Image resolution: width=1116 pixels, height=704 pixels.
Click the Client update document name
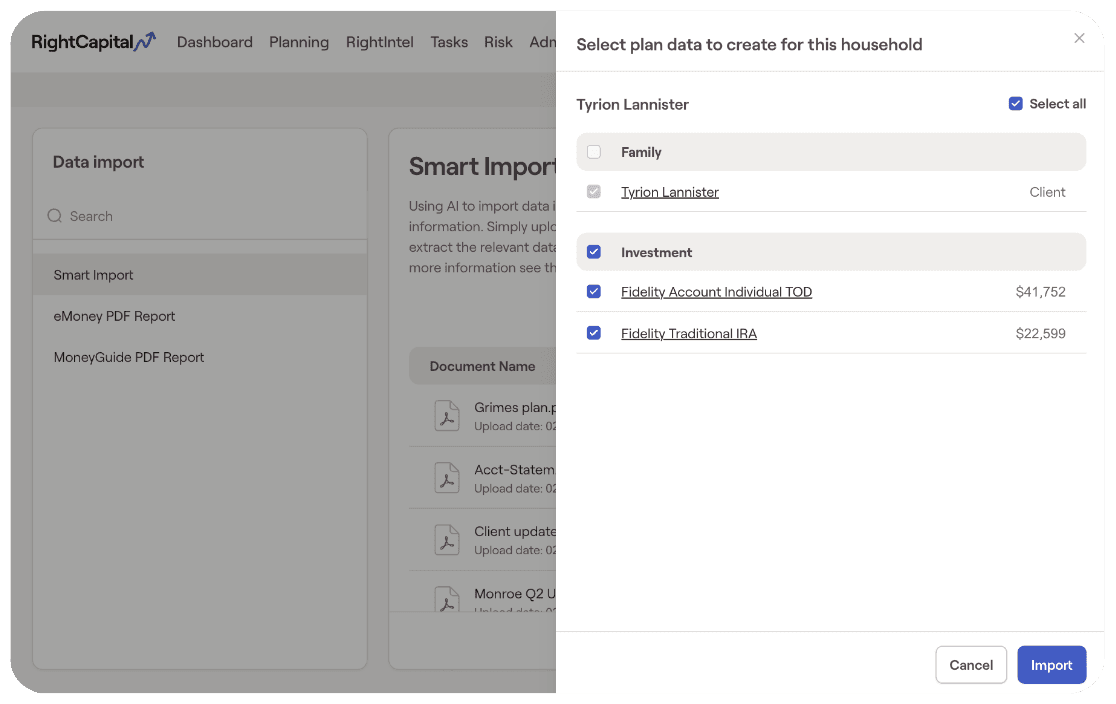click(x=515, y=532)
